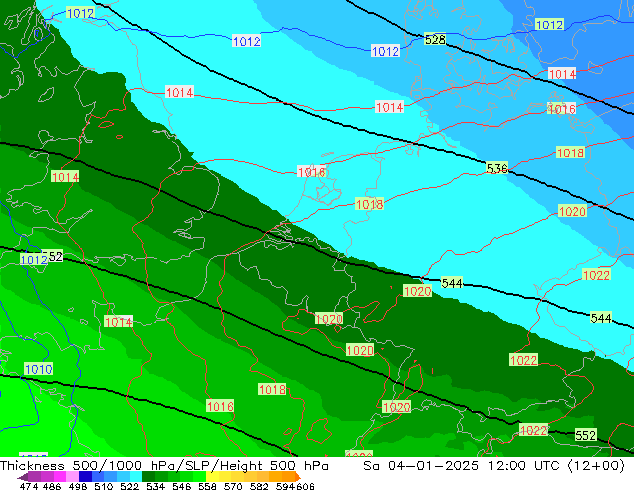The image size is (634, 490).
Task: Click the 606 legend value
Action: 305,486
